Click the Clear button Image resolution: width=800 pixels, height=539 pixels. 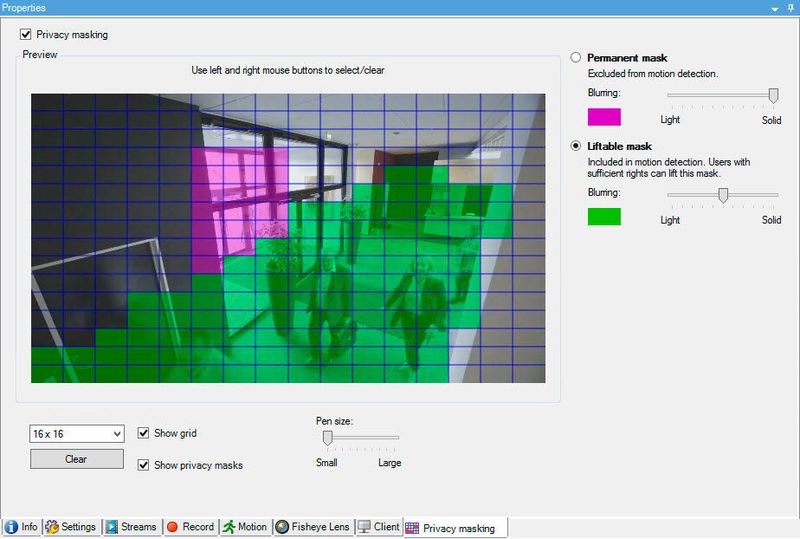coord(77,459)
